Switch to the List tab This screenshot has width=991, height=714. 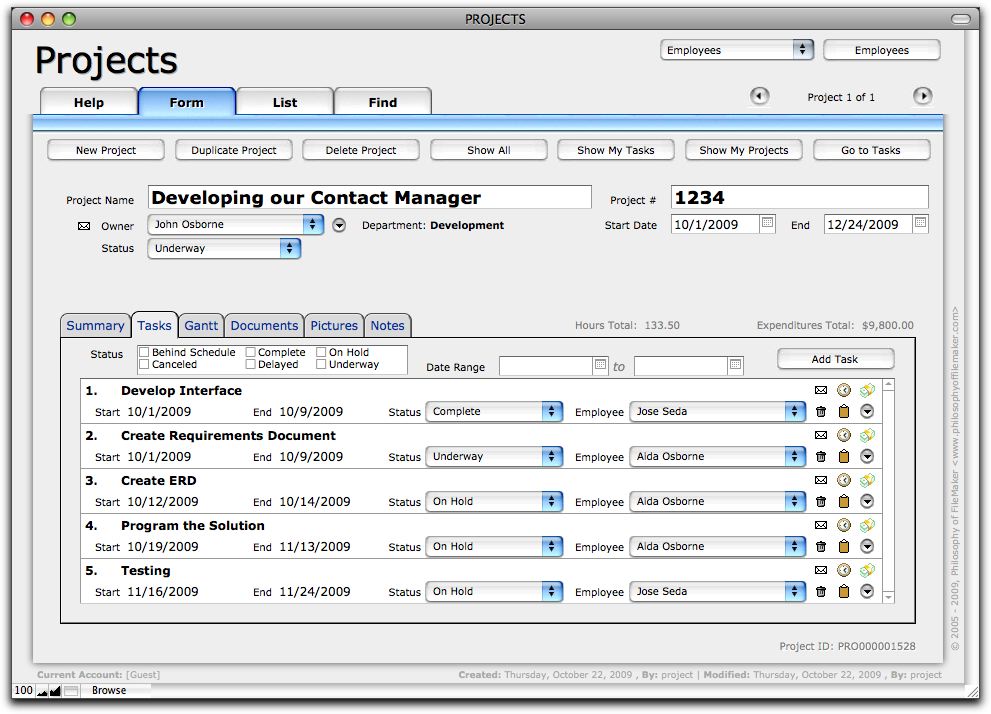pos(284,102)
